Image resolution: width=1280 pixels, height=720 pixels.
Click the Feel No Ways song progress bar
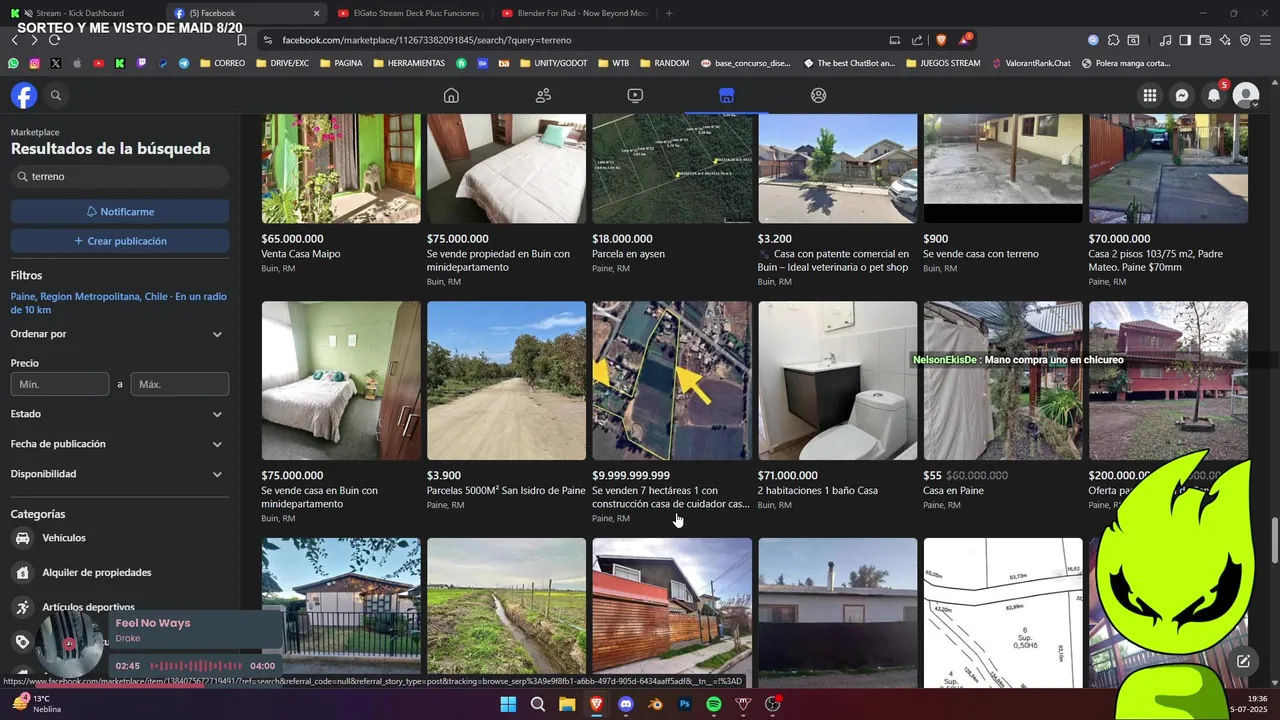pyautogui.click(x=196, y=666)
